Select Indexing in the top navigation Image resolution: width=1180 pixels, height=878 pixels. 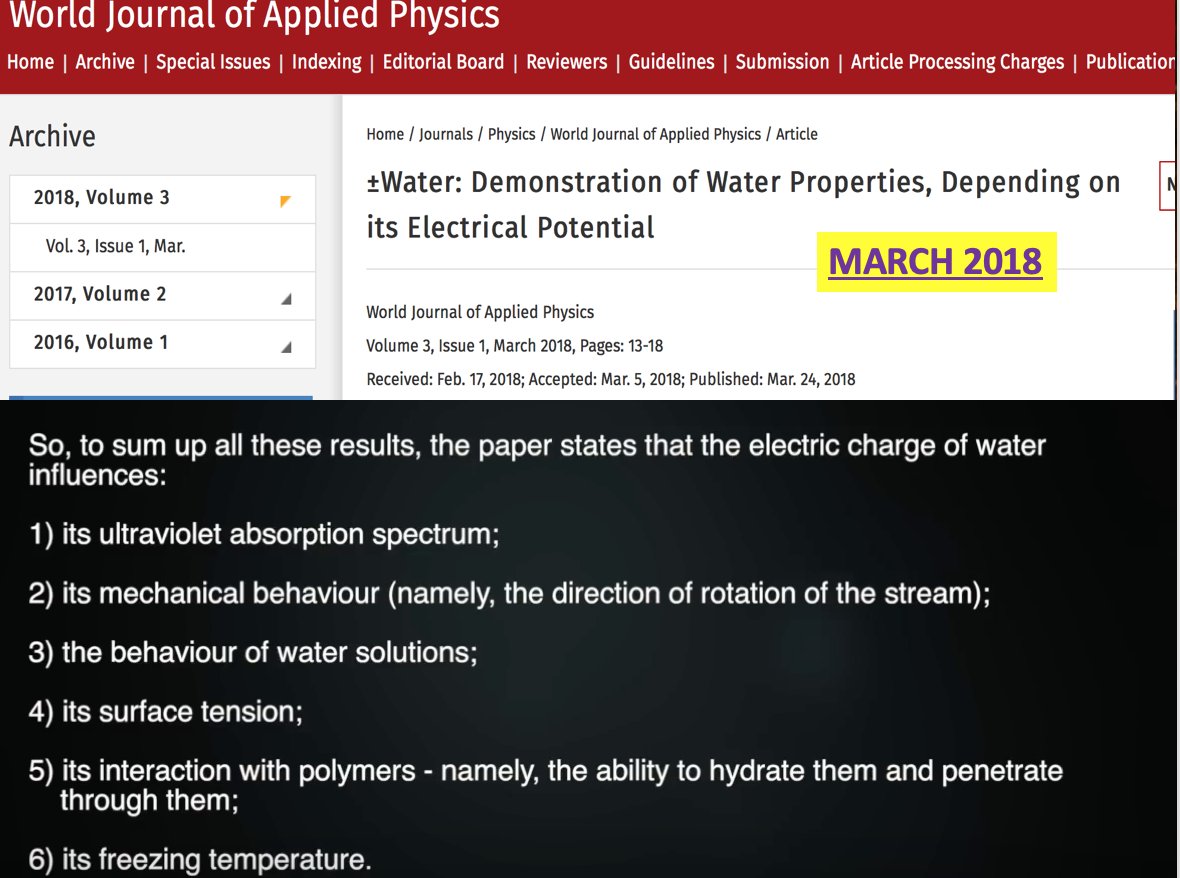(x=326, y=62)
